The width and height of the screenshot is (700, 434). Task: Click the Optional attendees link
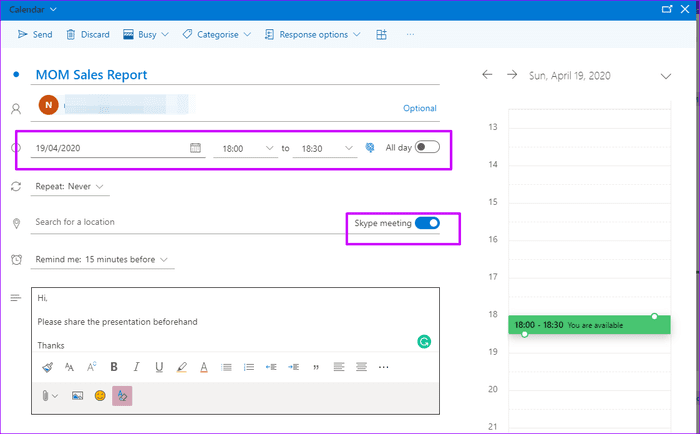419,108
